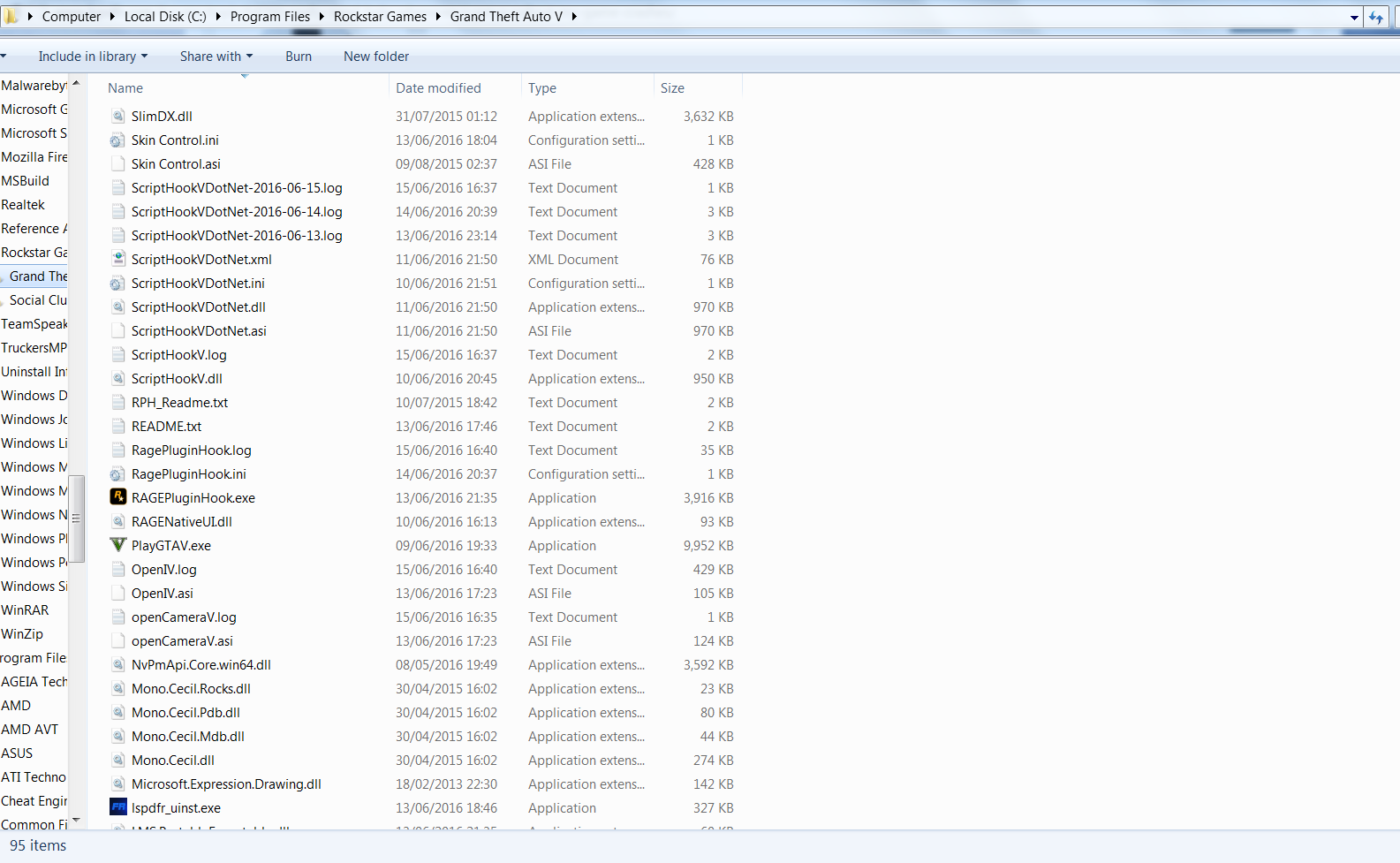
Task: Click the ScriptHookV.log text file icon
Action: (x=117, y=354)
